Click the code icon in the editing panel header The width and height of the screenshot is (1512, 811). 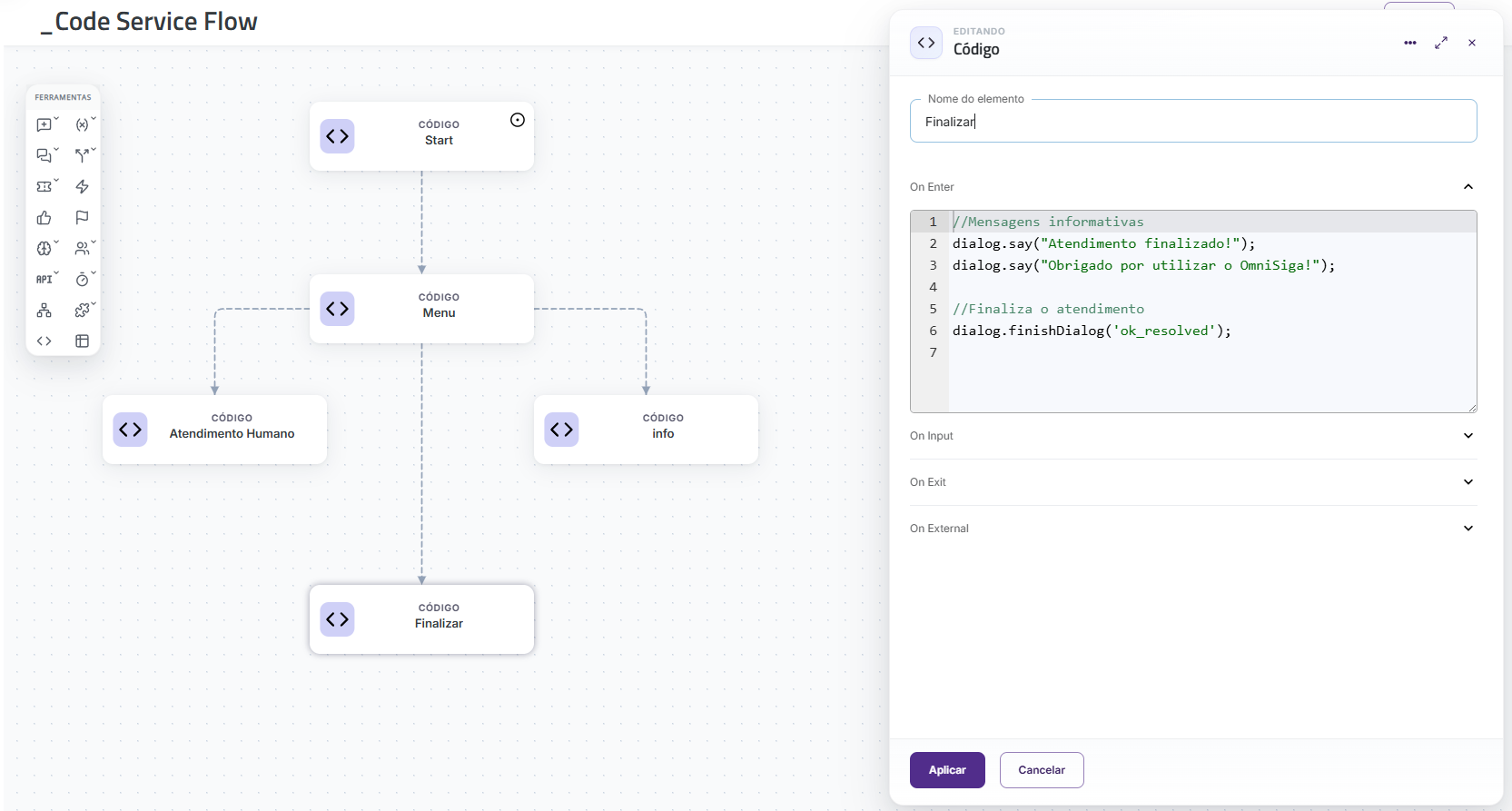(926, 43)
